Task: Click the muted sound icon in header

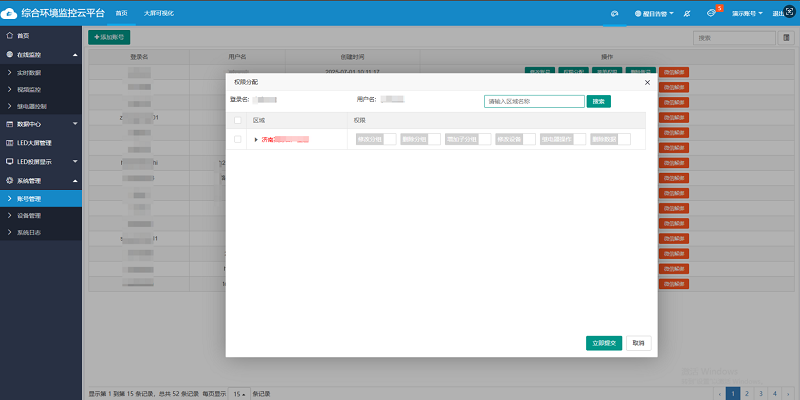Action: pyautogui.click(x=686, y=14)
